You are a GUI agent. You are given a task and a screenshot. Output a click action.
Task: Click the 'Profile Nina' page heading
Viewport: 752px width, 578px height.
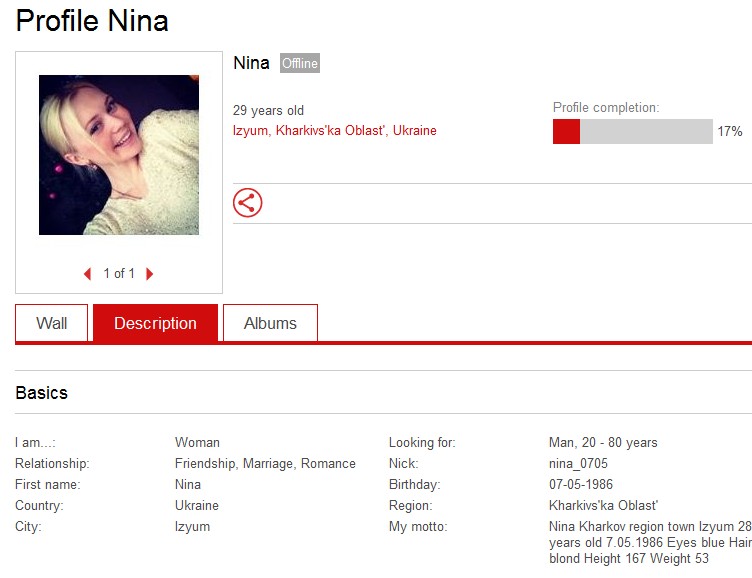pyautogui.click(x=92, y=21)
